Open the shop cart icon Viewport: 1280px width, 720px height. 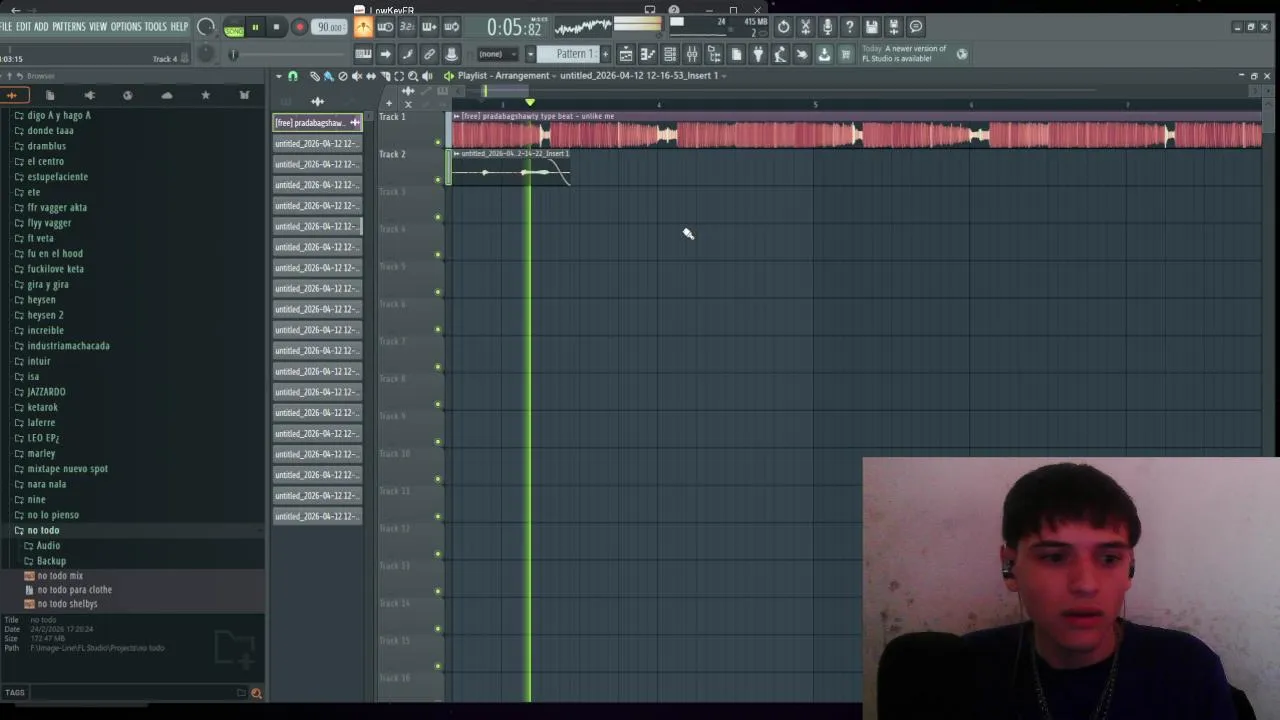[846, 54]
